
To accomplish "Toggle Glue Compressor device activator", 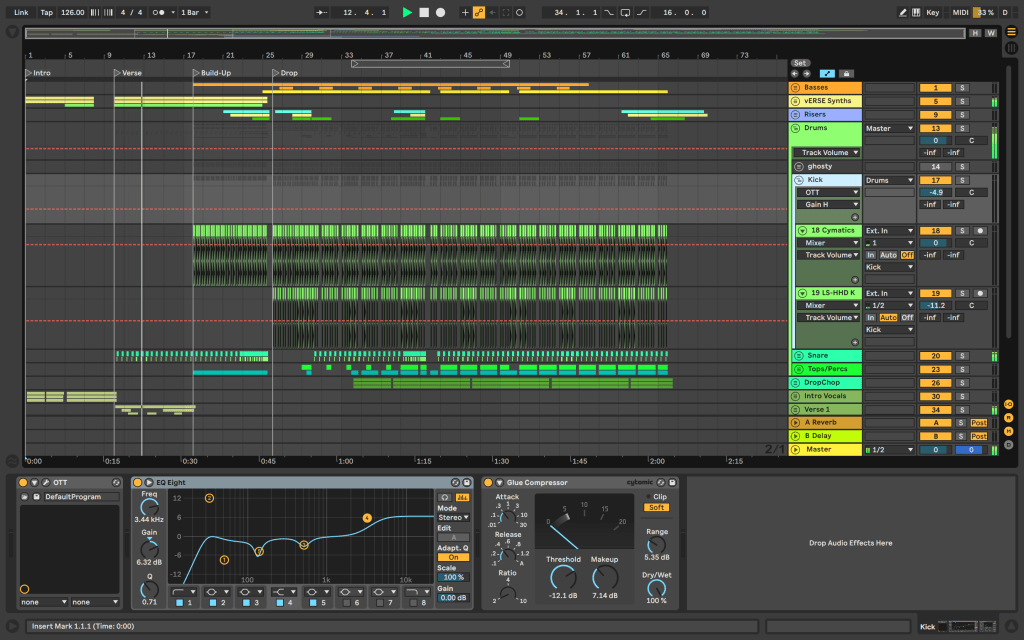I will 487,483.
